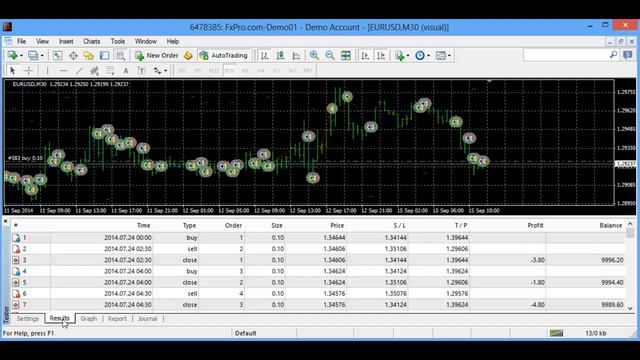This screenshot has height=360, width=640.
Task: Open the Navigator folder-star icon
Action: point(89,56)
